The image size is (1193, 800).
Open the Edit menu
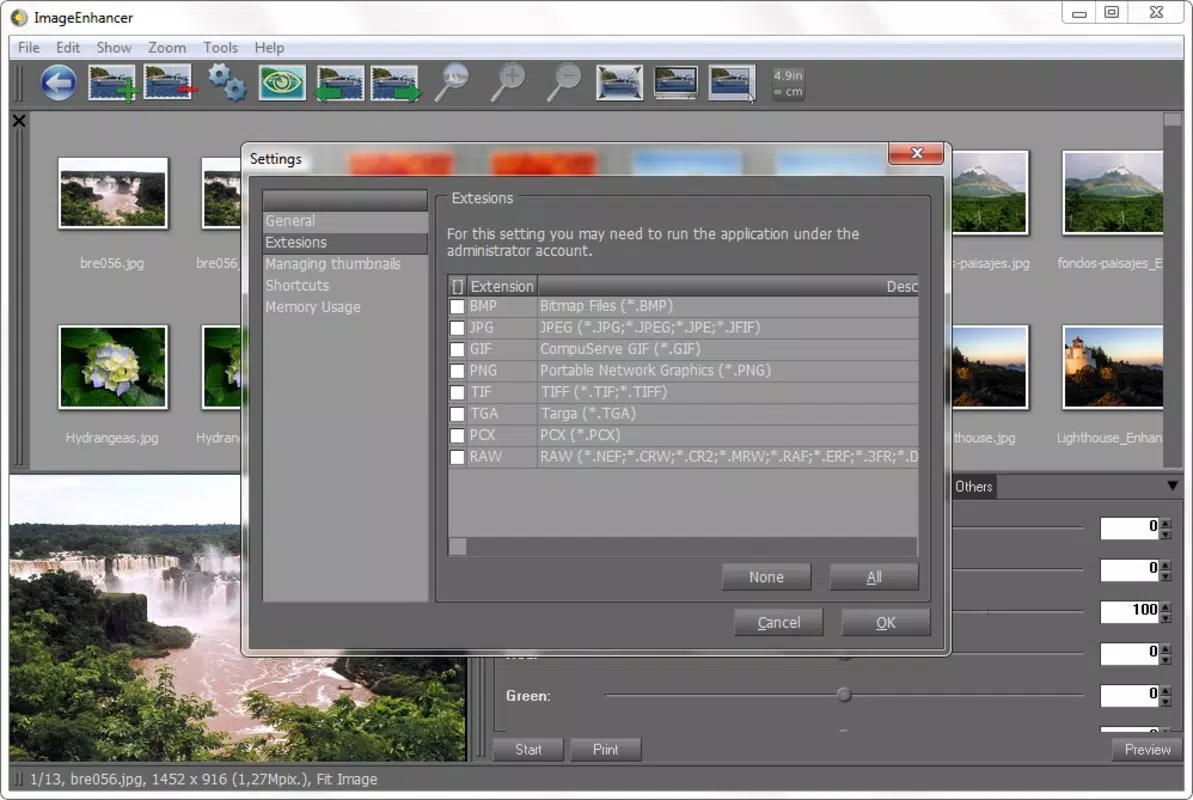pos(68,47)
